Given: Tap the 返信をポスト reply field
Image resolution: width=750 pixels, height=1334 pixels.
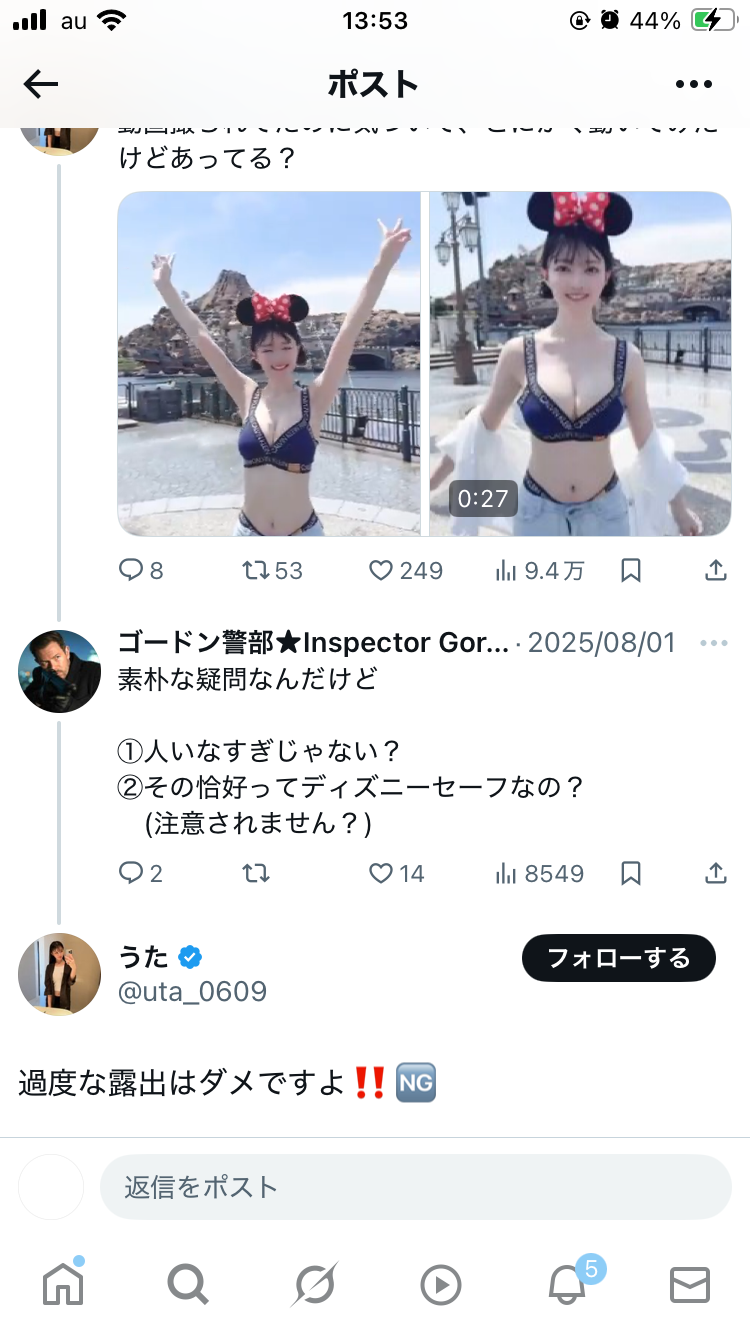Looking at the screenshot, I should pyautogui.click(x=415, y=1187).
